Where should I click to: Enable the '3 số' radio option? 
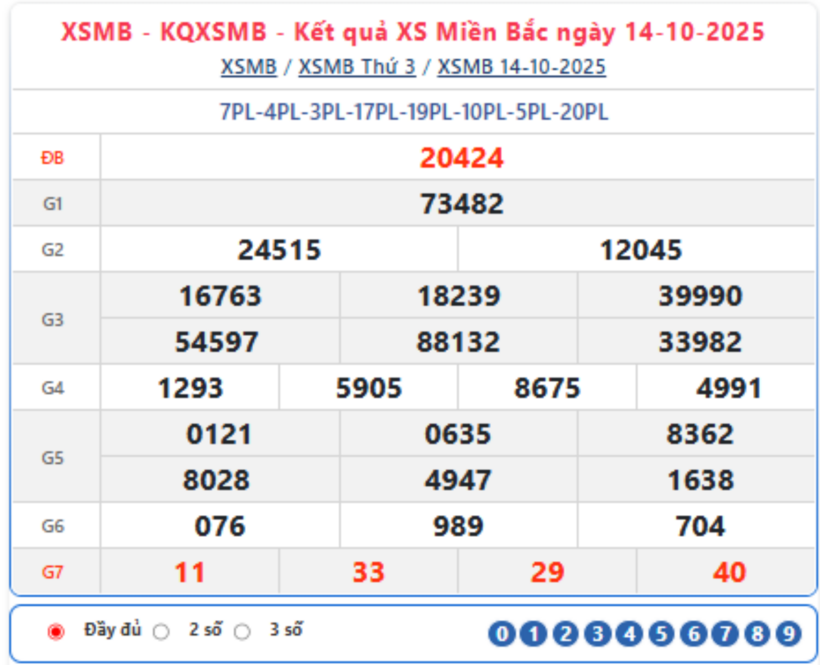point(242,631)
